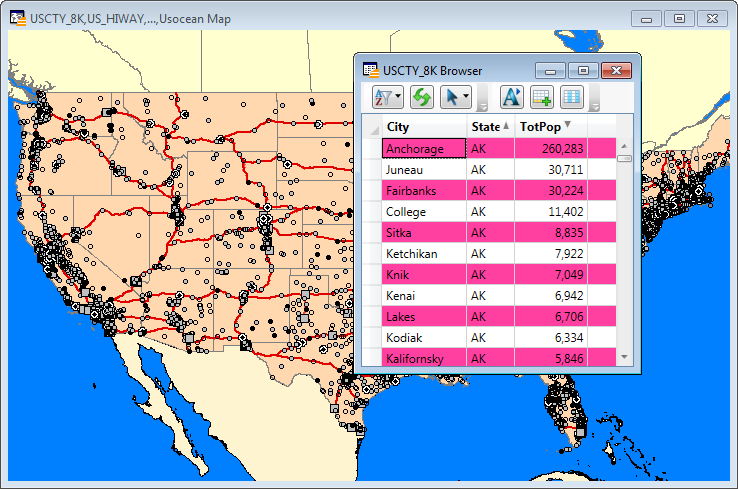The height and width of the screenshot is (489, 738).
Task: Click the select-all corner cell of table
Action: 372,127
